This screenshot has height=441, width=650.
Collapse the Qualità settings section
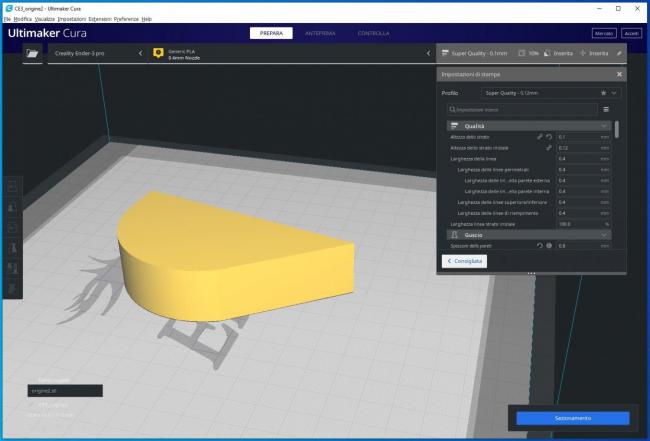604,126
